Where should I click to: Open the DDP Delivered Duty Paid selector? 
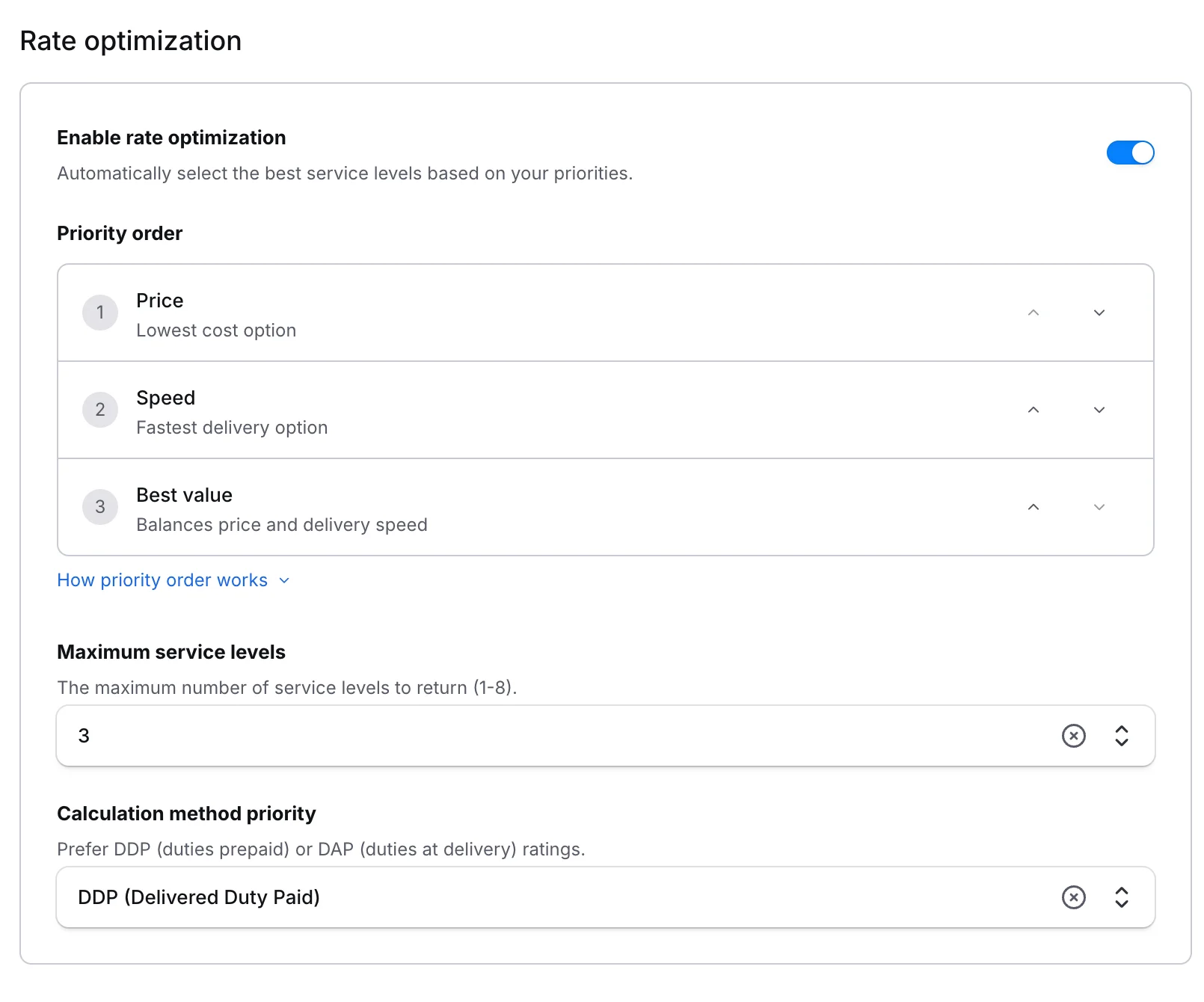(x=523, y=897)
